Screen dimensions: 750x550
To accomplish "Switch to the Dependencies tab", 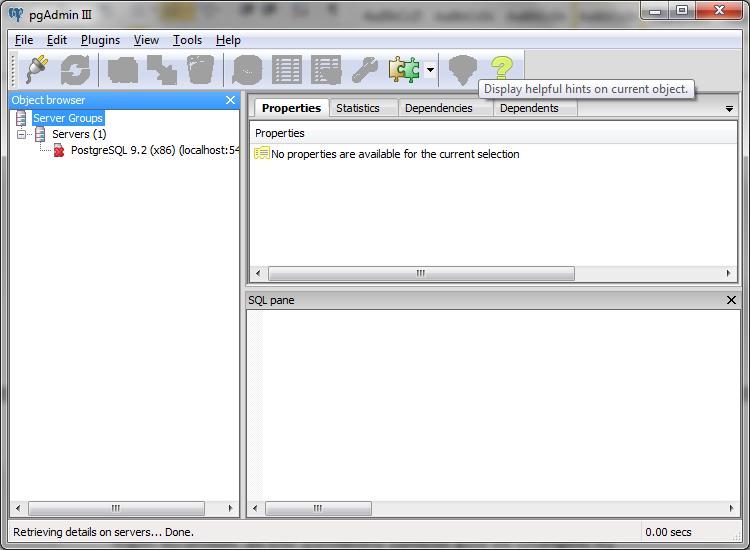I will click(438, 108).
